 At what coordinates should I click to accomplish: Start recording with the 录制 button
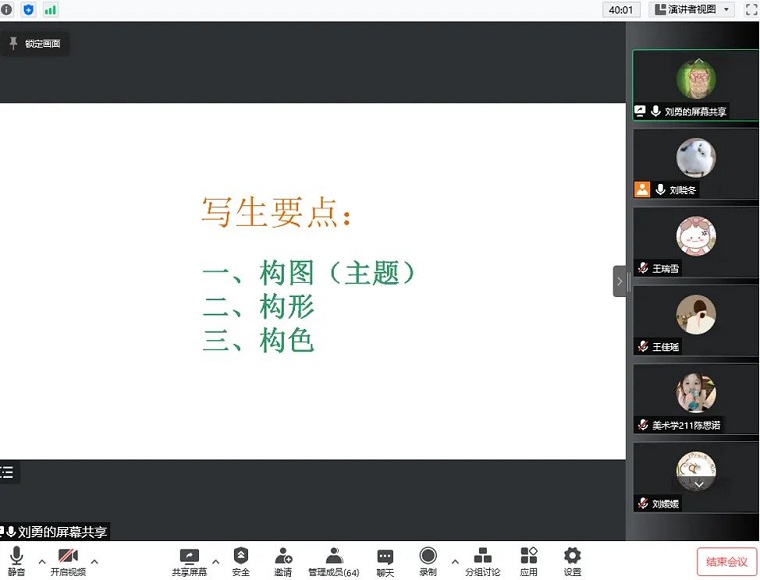[x=428, y=558]
